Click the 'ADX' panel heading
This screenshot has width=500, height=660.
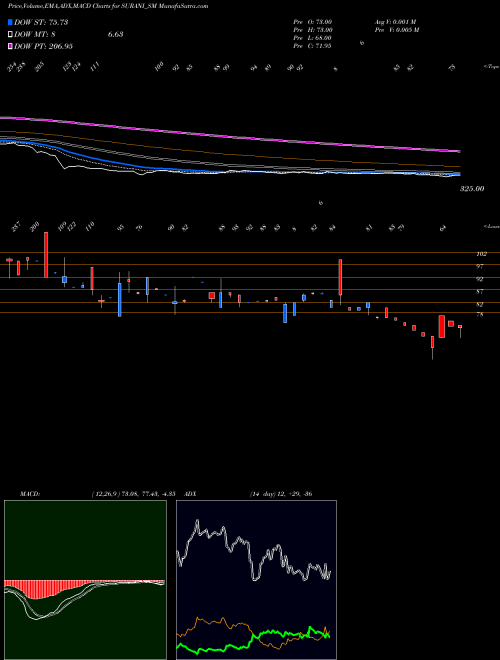pyautogui.click(x=190, y=494)
